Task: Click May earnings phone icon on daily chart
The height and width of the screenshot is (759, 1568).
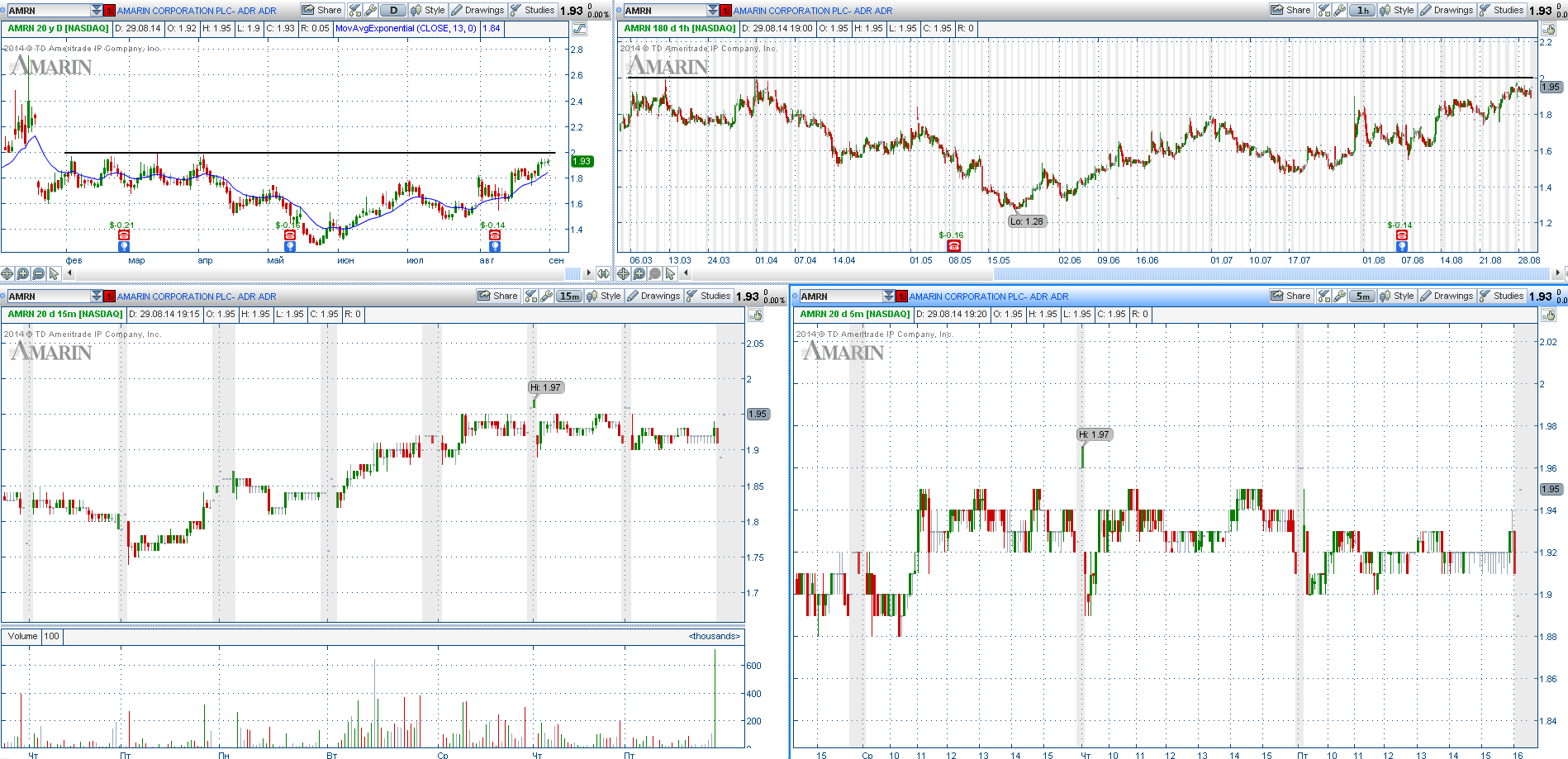Action: pos(290,235)
